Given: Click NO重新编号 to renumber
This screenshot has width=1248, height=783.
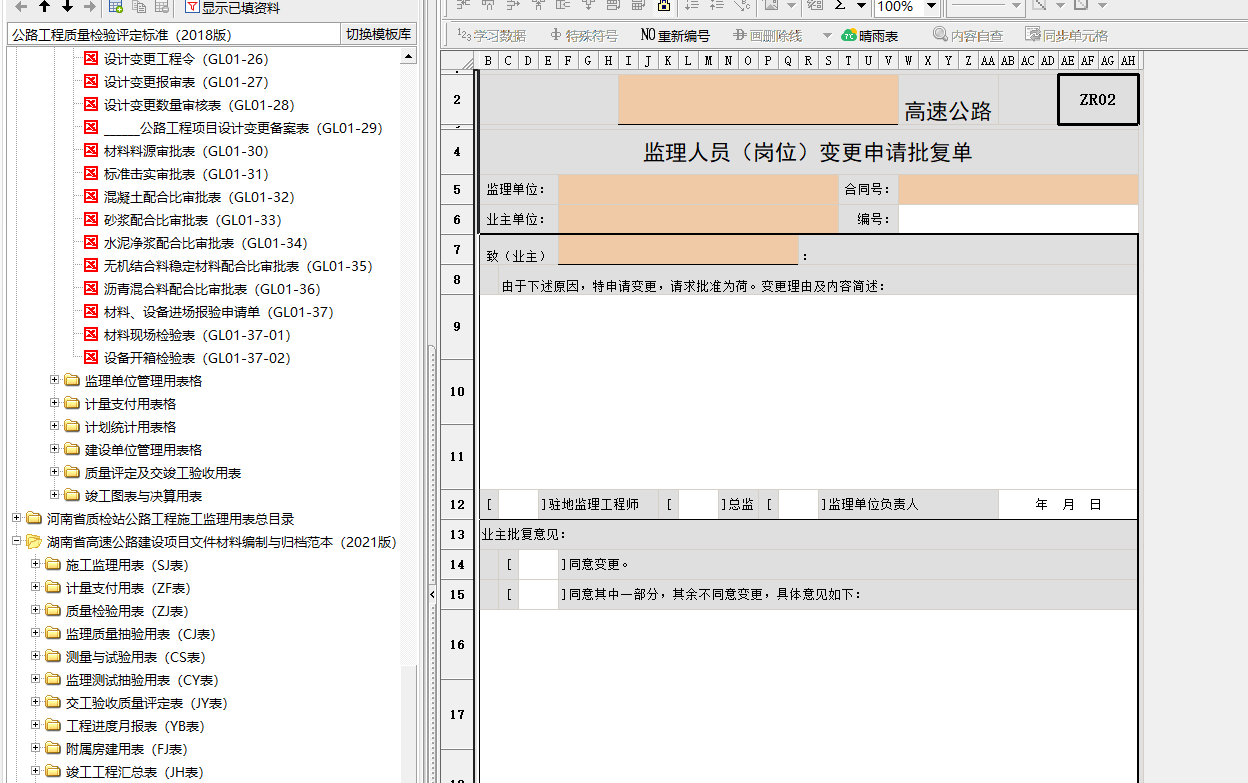Looking at the screenshot, I should point(675,35).
